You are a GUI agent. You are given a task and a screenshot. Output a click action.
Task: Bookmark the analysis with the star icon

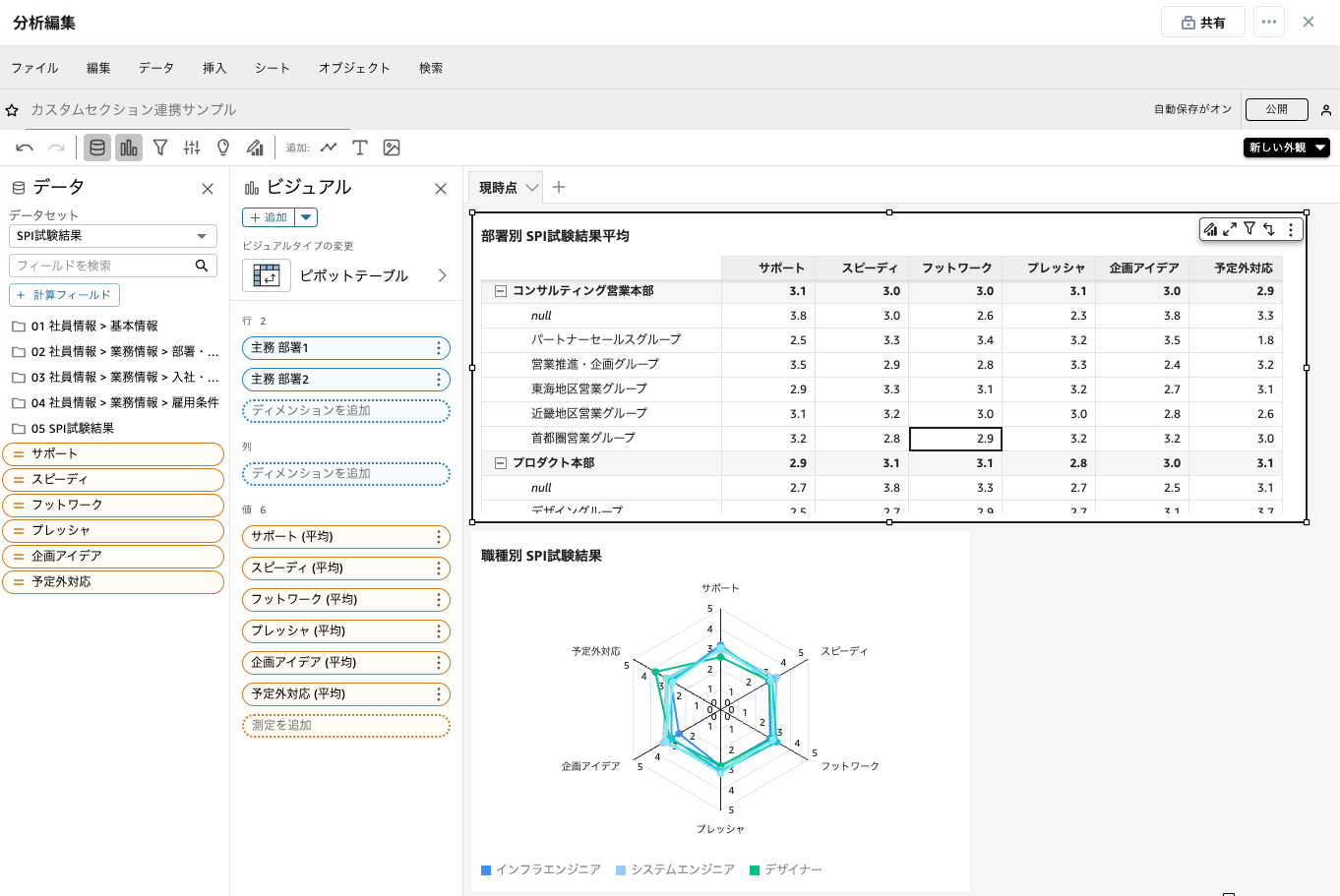(x=12, y=110)
